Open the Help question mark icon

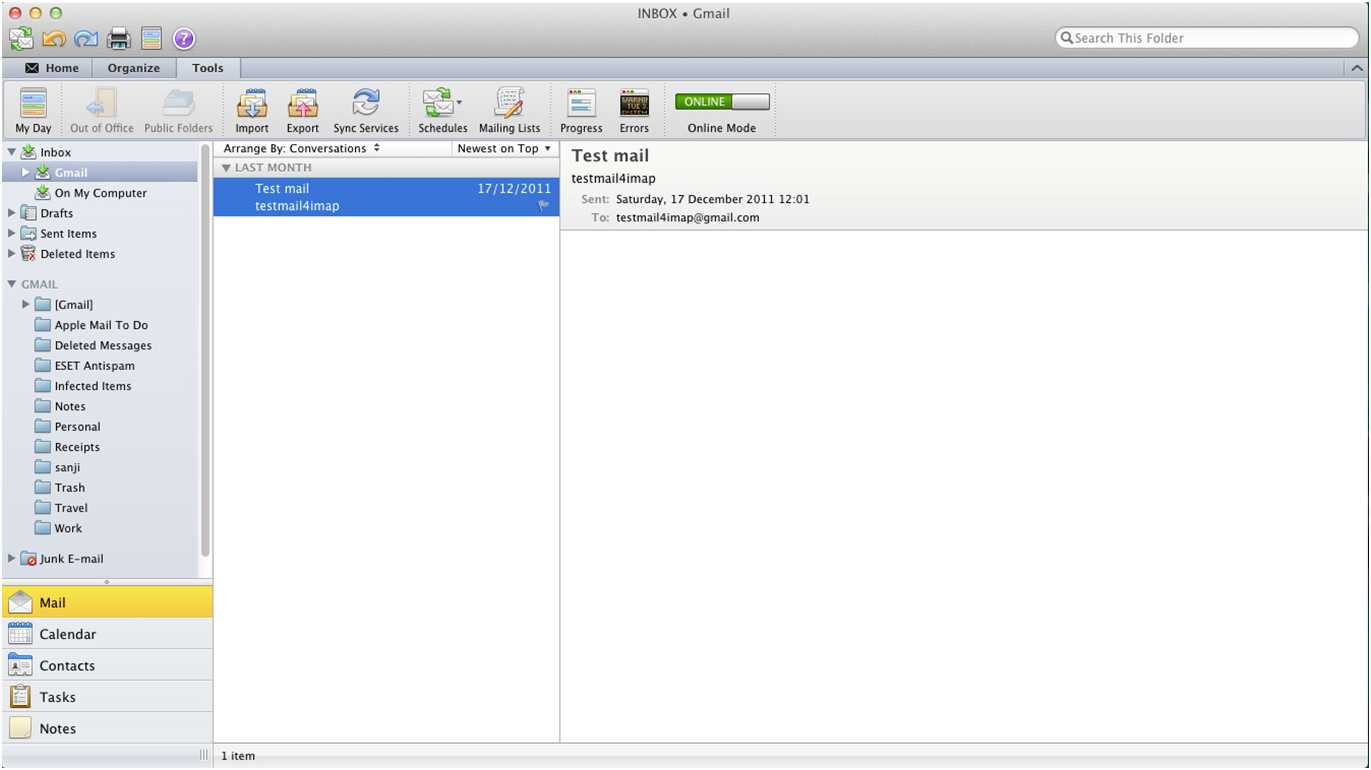pos(184,39)
